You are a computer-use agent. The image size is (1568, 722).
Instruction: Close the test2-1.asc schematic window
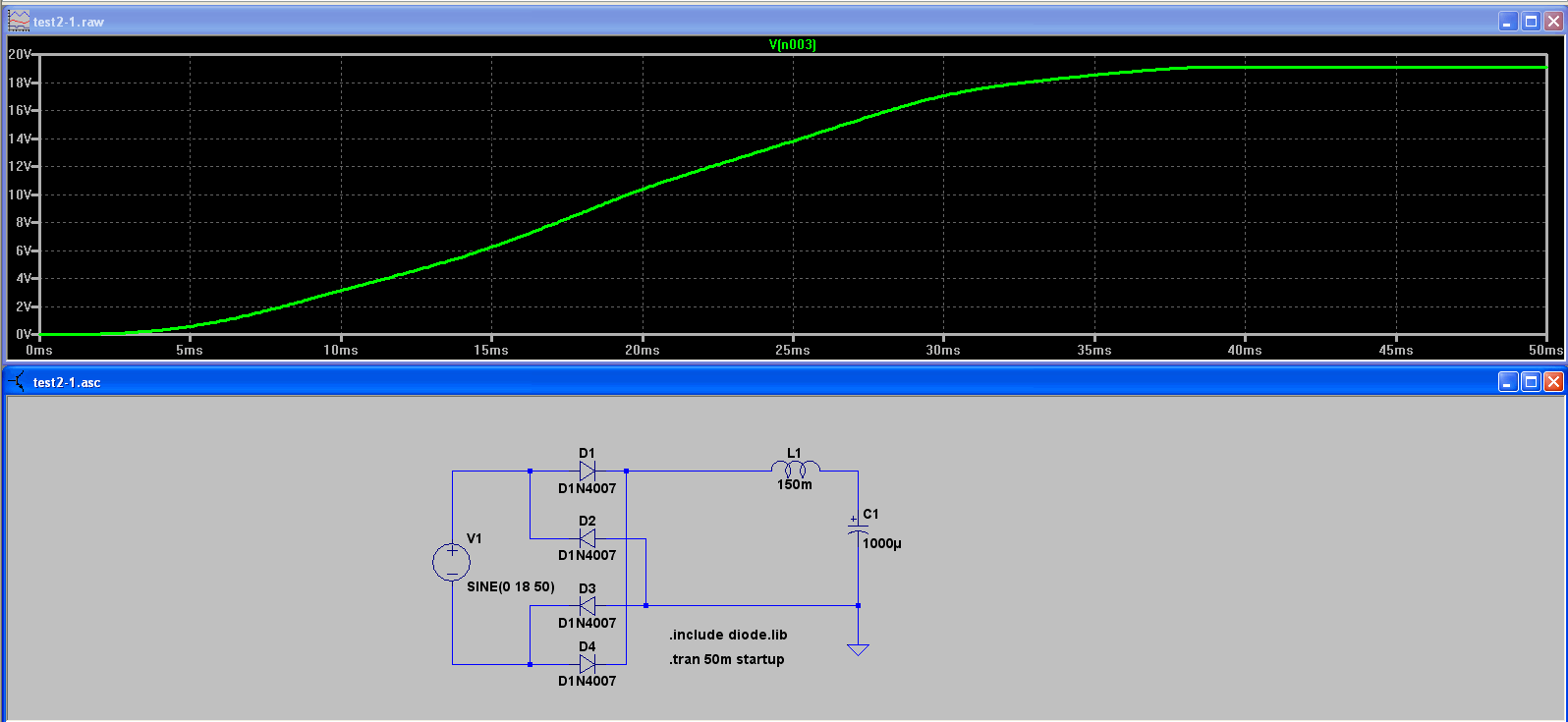click(1553, 381)
